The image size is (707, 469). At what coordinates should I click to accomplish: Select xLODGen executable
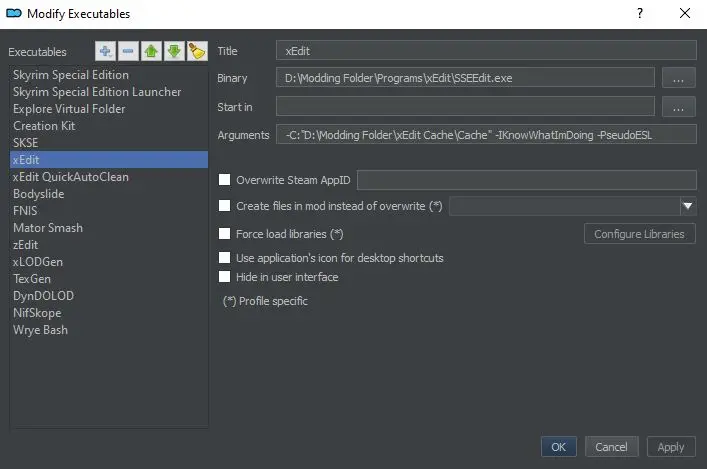pyautogui.click(x=109, y=262)
